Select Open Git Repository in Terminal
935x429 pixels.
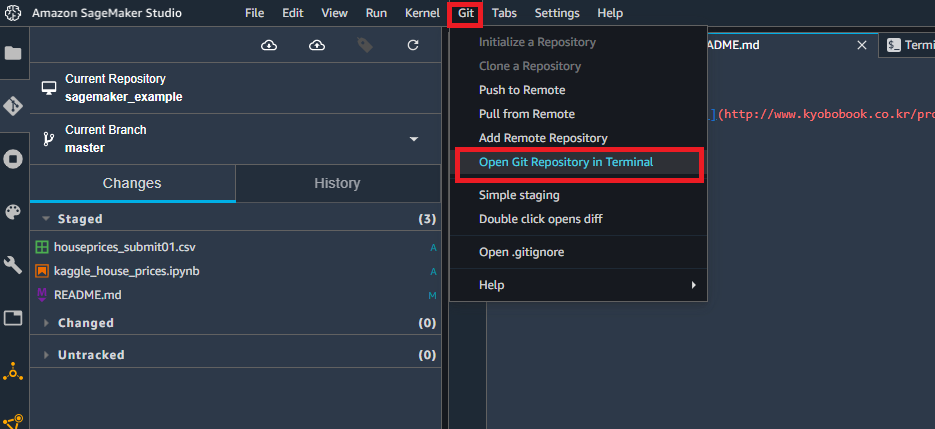(566, 162)
